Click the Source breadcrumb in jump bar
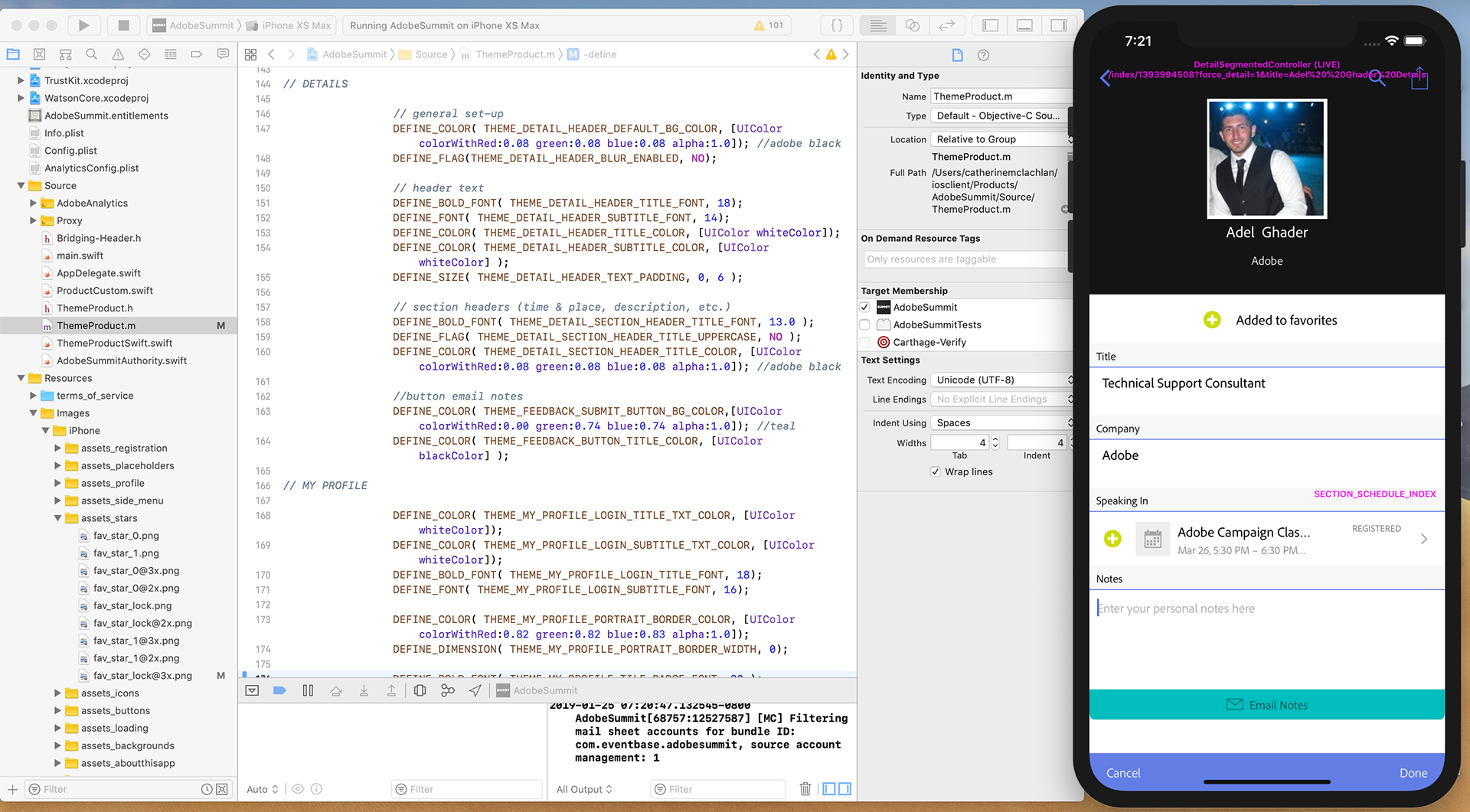Screen dimensions: 1470x812 [x=431, y=54]
